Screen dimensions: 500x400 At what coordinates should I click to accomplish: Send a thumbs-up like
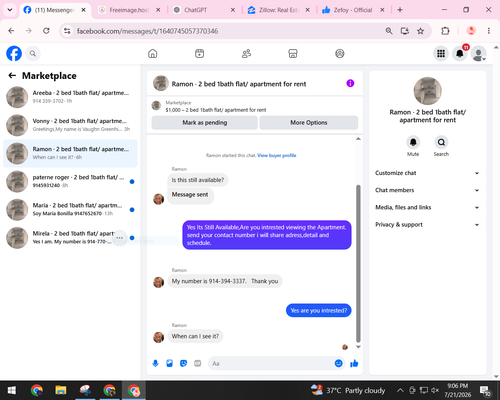point(354,363)
